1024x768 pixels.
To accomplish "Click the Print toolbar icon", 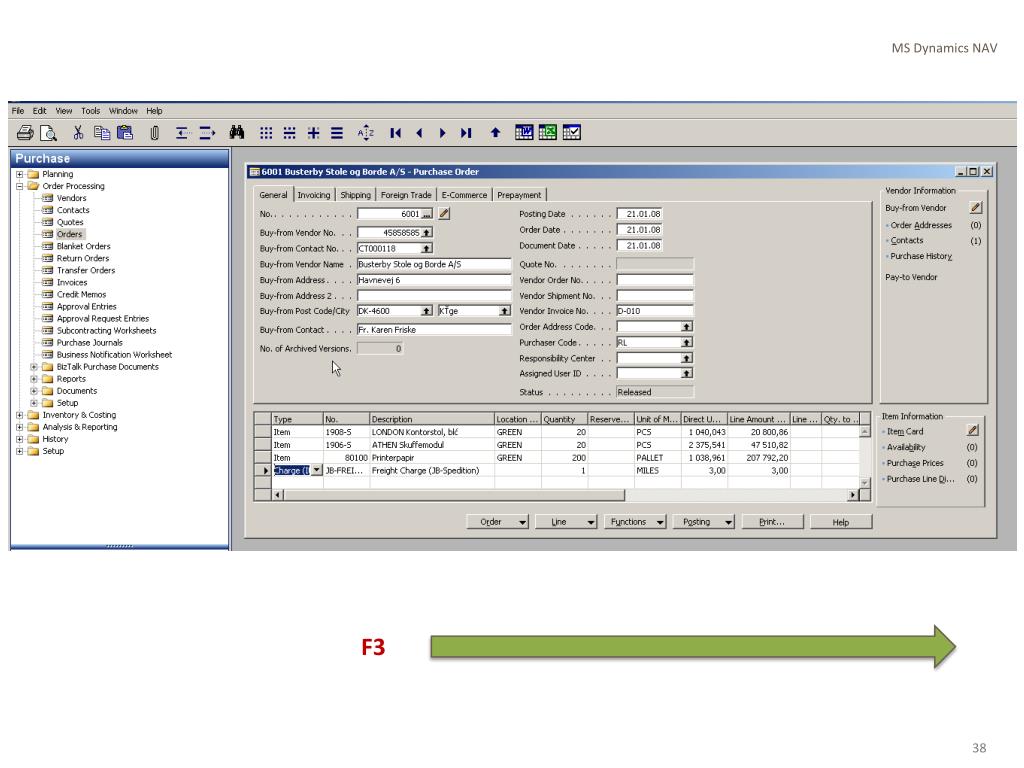I will (25, 133).
